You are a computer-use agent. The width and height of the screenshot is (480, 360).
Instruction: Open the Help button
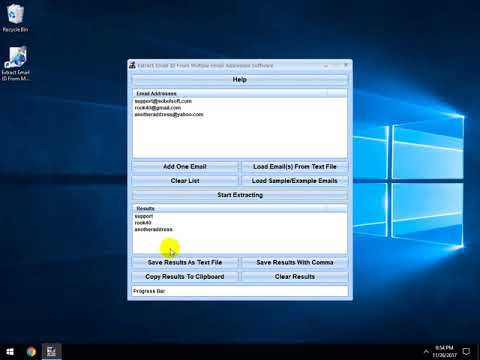click(240, 80)
